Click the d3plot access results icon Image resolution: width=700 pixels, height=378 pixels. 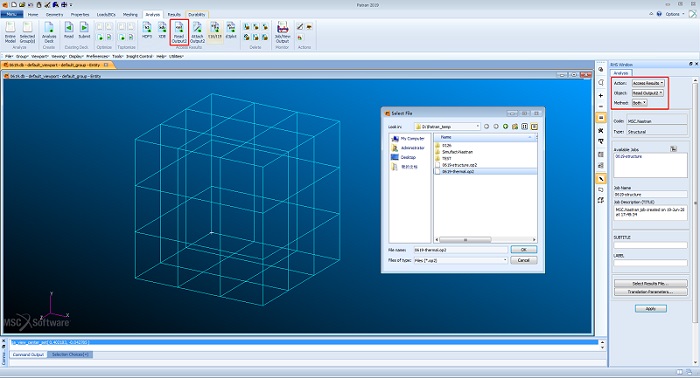coord(231,30)
